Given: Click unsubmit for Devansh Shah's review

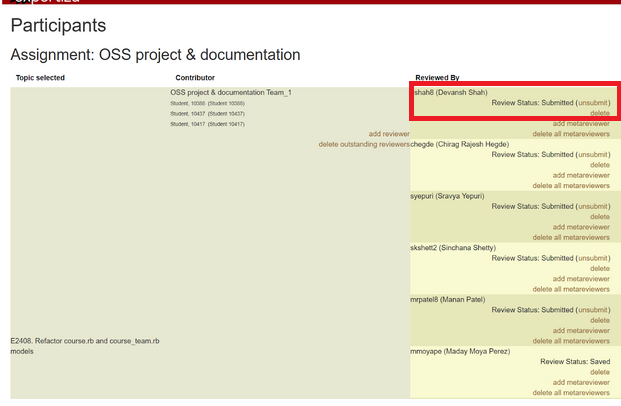Looking at the screenshot, I should [592, 102].
